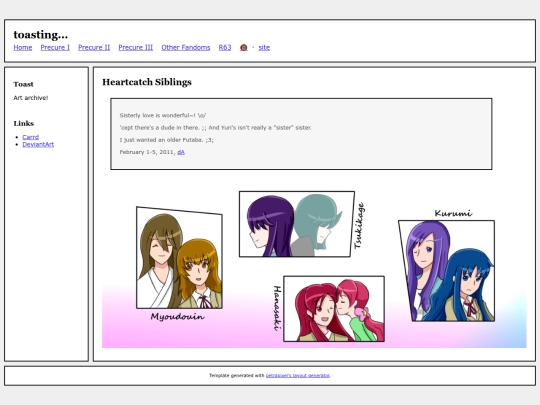Click the 'Myoudouin' handwritten caption

[x=178, y=317]
